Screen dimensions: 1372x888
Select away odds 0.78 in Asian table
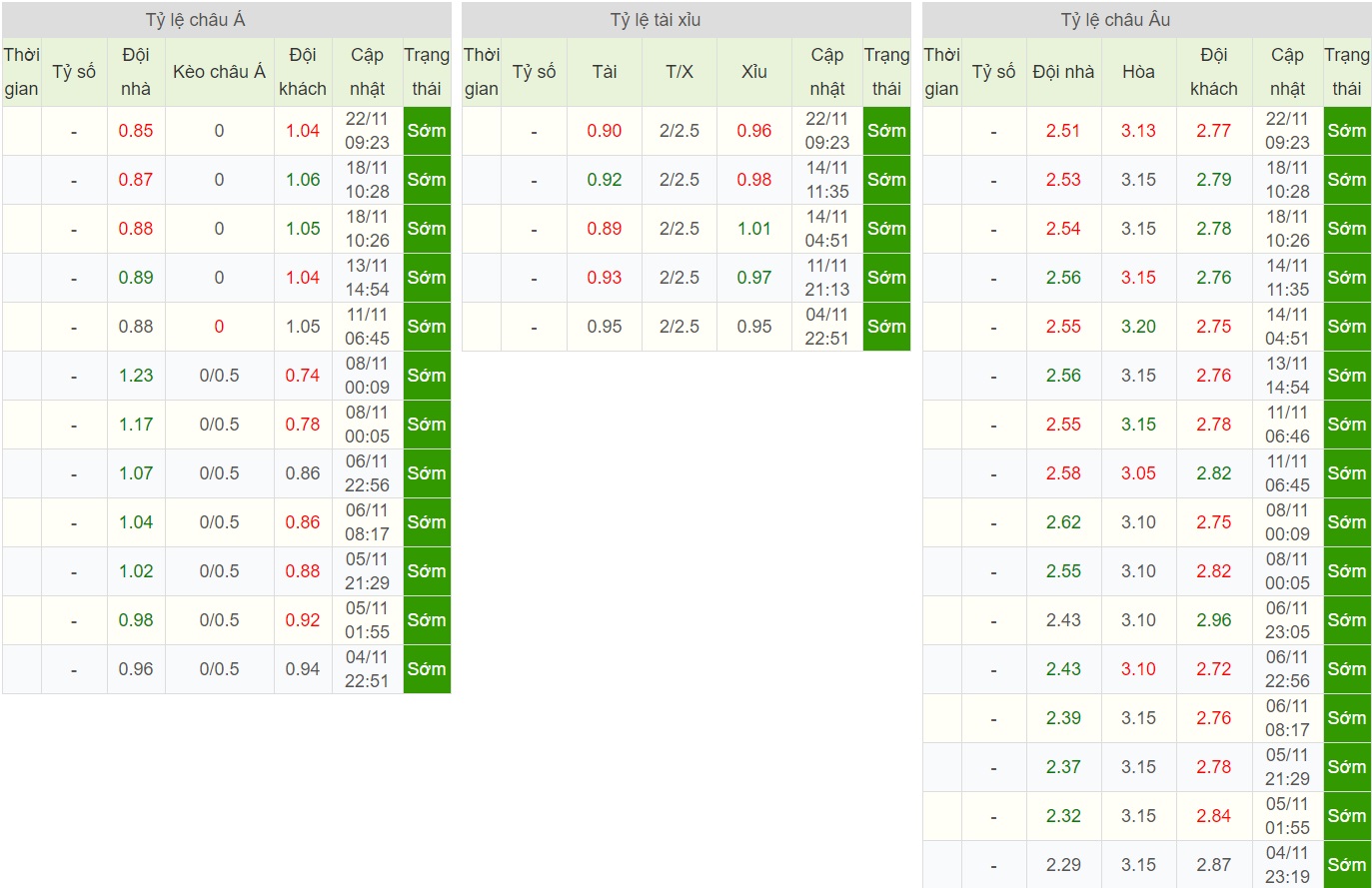point(303,425)
